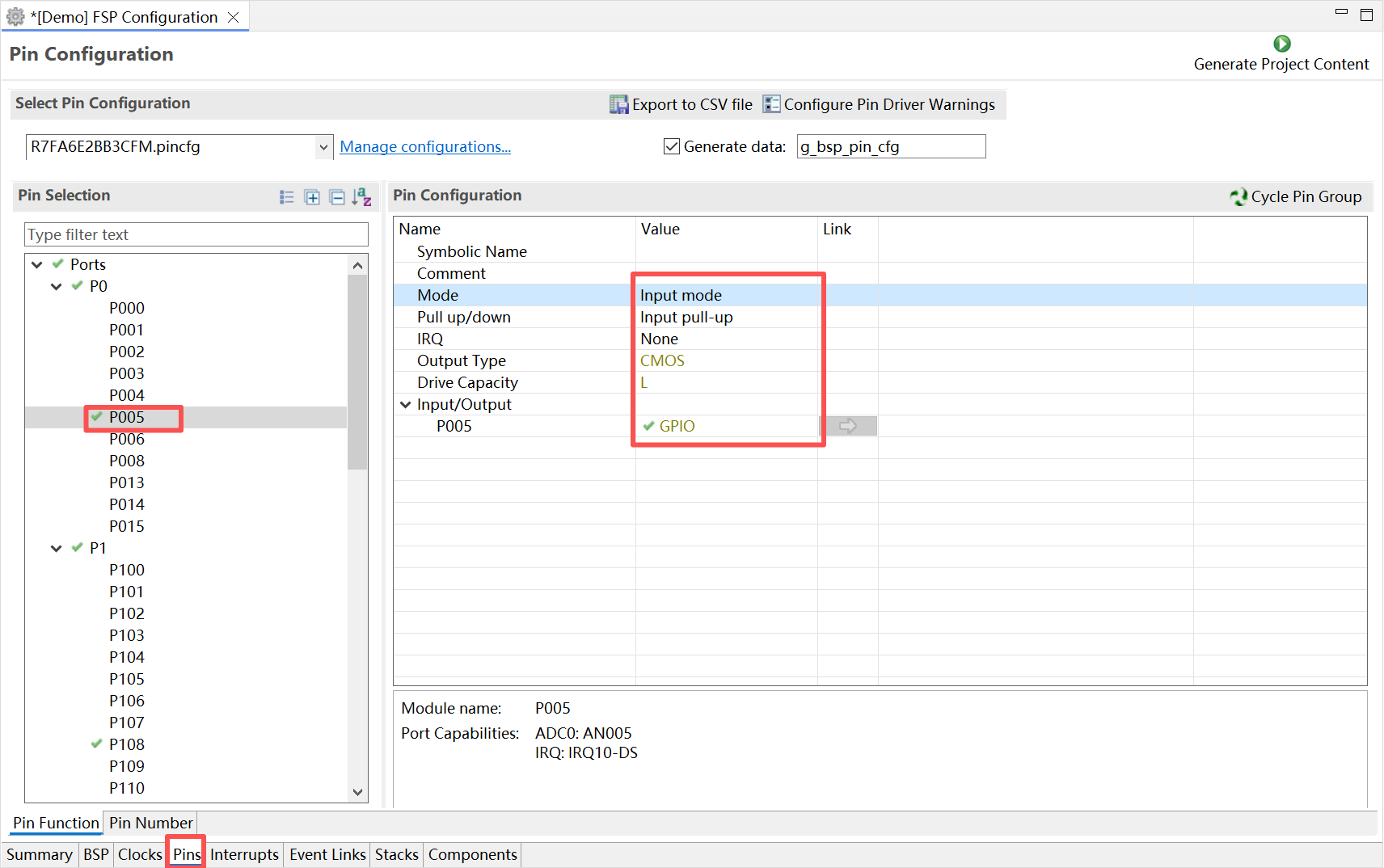Click the Generate Project Content label
The width and height of the screenshot is (1384, 868).
point(1281,64)
